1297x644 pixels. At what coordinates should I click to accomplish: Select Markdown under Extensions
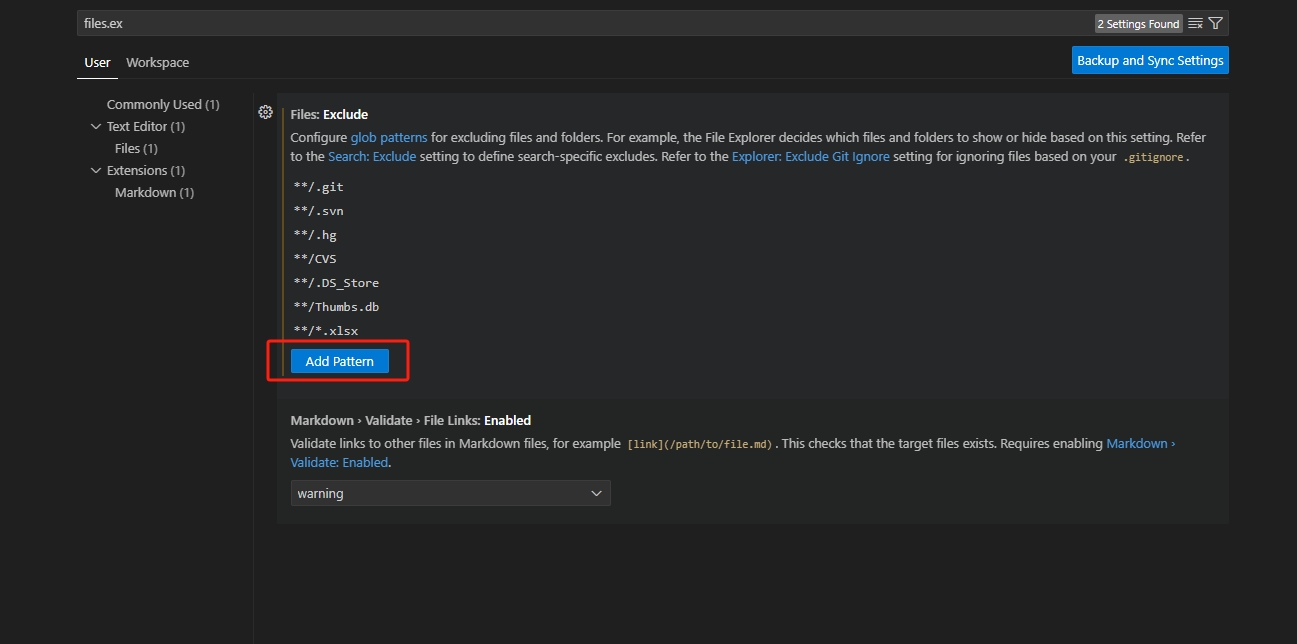[145, 193]
